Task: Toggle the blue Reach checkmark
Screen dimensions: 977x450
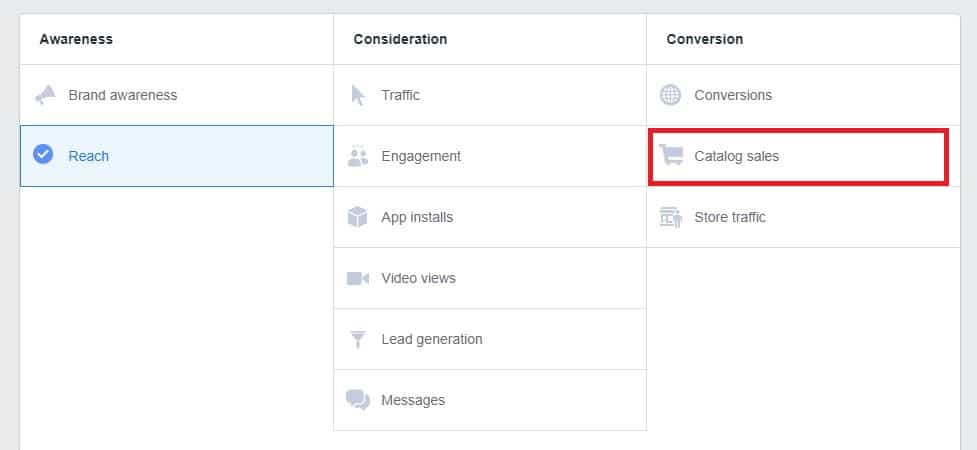Action: [x=43, y=155]
